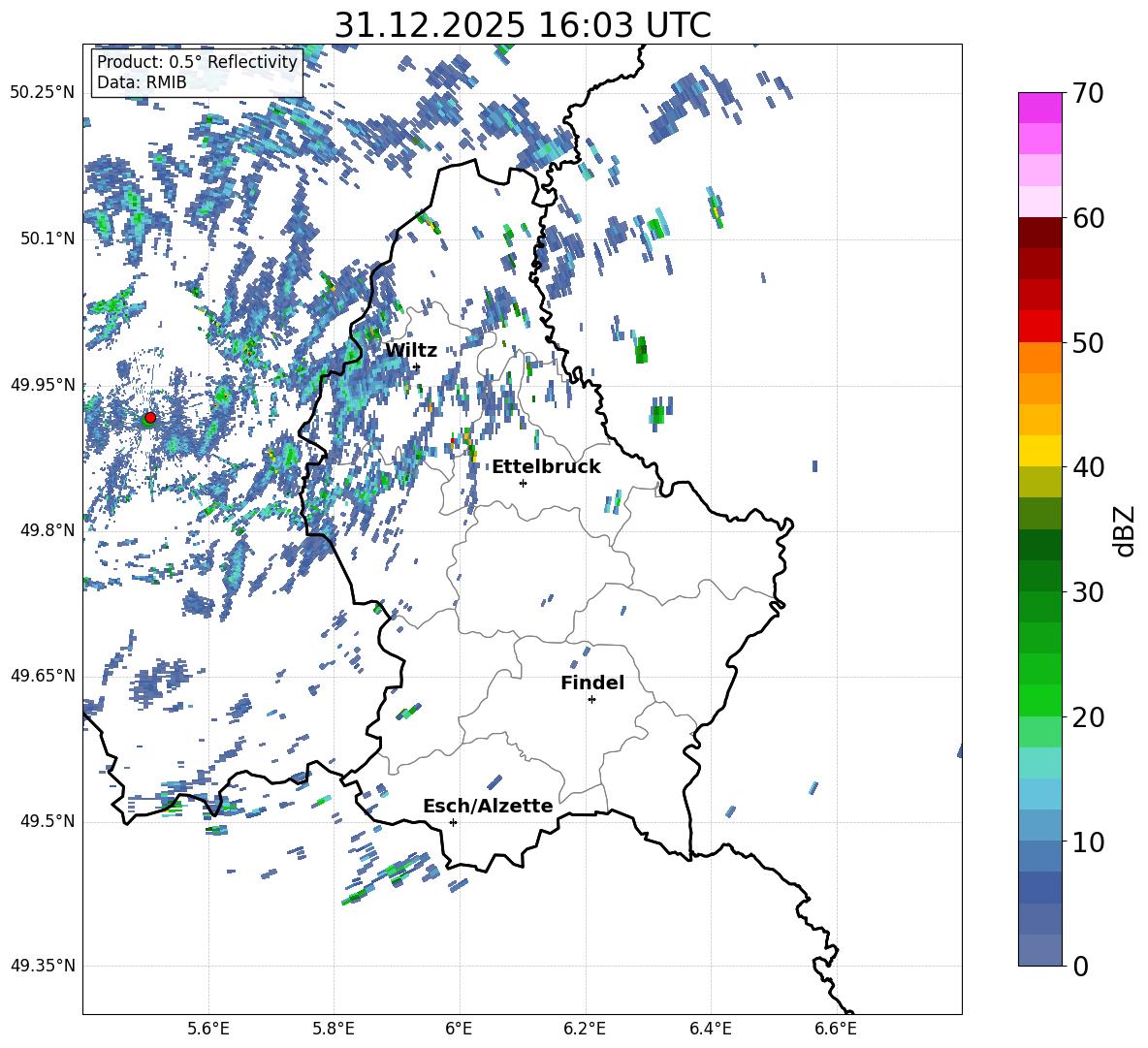Click the dark red 60 dBZ colorbar segment
Image resolution: width=1148 pixels, height=1048 pixels.
[1039, 233]
